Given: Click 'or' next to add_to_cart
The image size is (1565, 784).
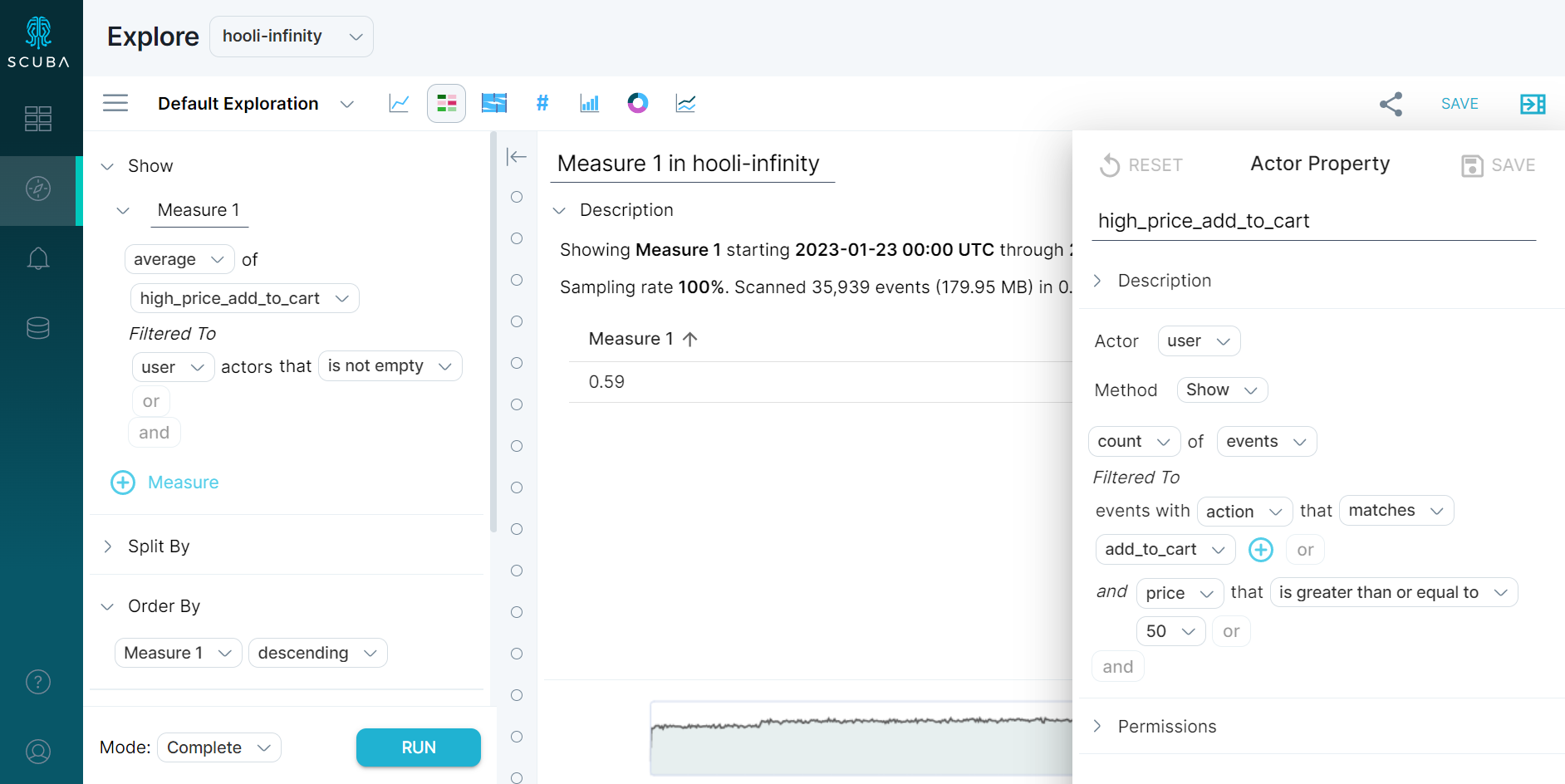Looking at the screenshot, I should coord(1305,550).
